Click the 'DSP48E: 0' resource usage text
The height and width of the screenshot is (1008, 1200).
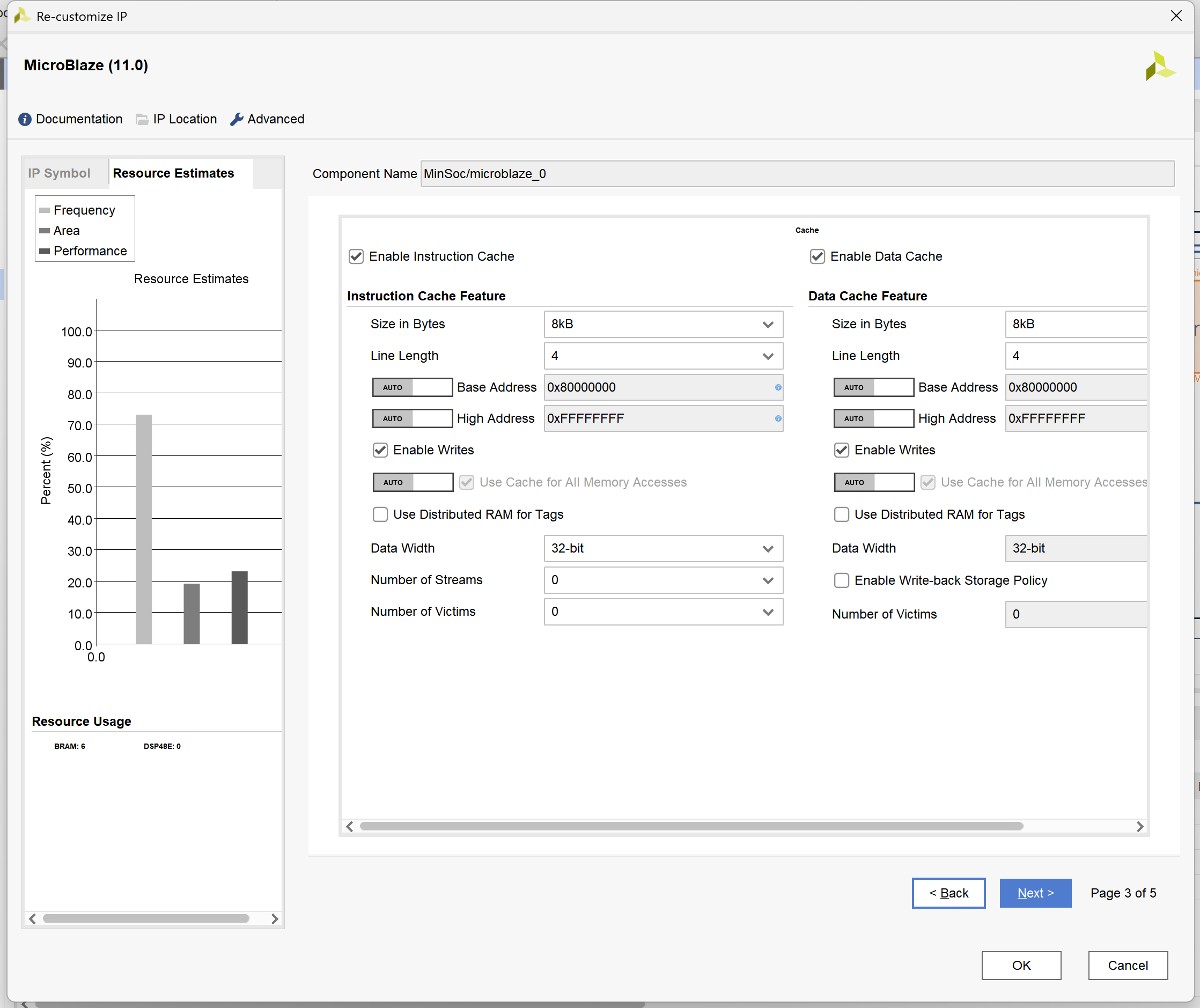click(x=163, y=746)
